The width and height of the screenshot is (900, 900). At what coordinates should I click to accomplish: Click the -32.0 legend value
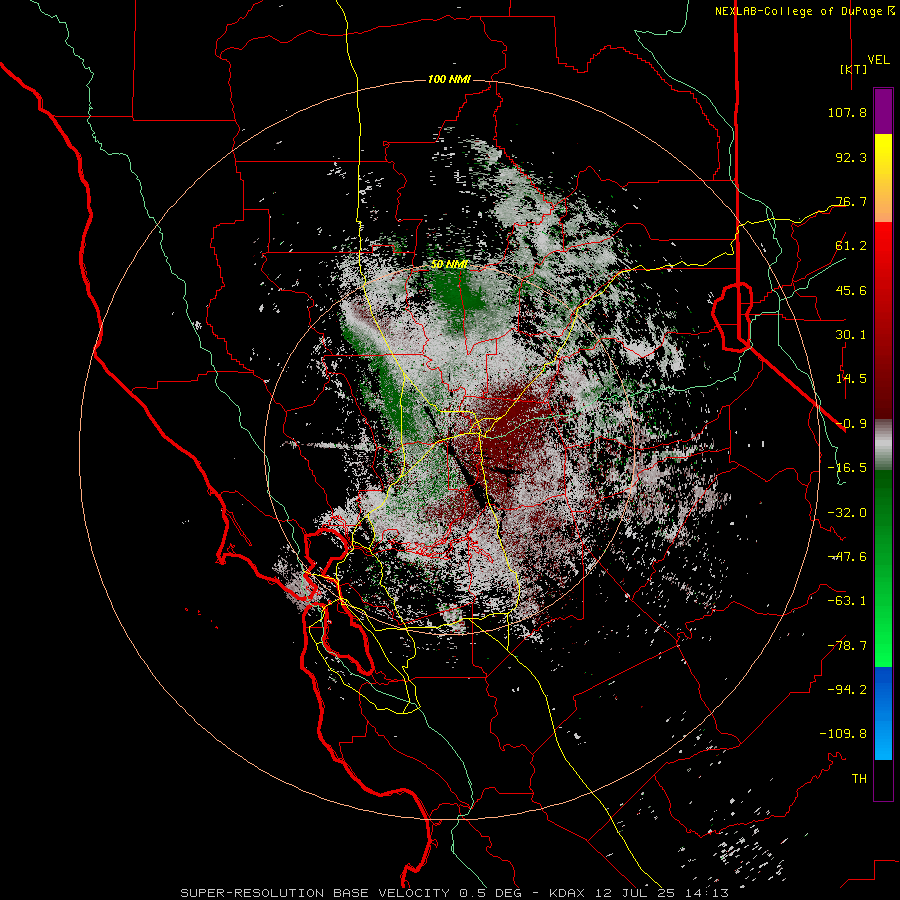(847, 512)
